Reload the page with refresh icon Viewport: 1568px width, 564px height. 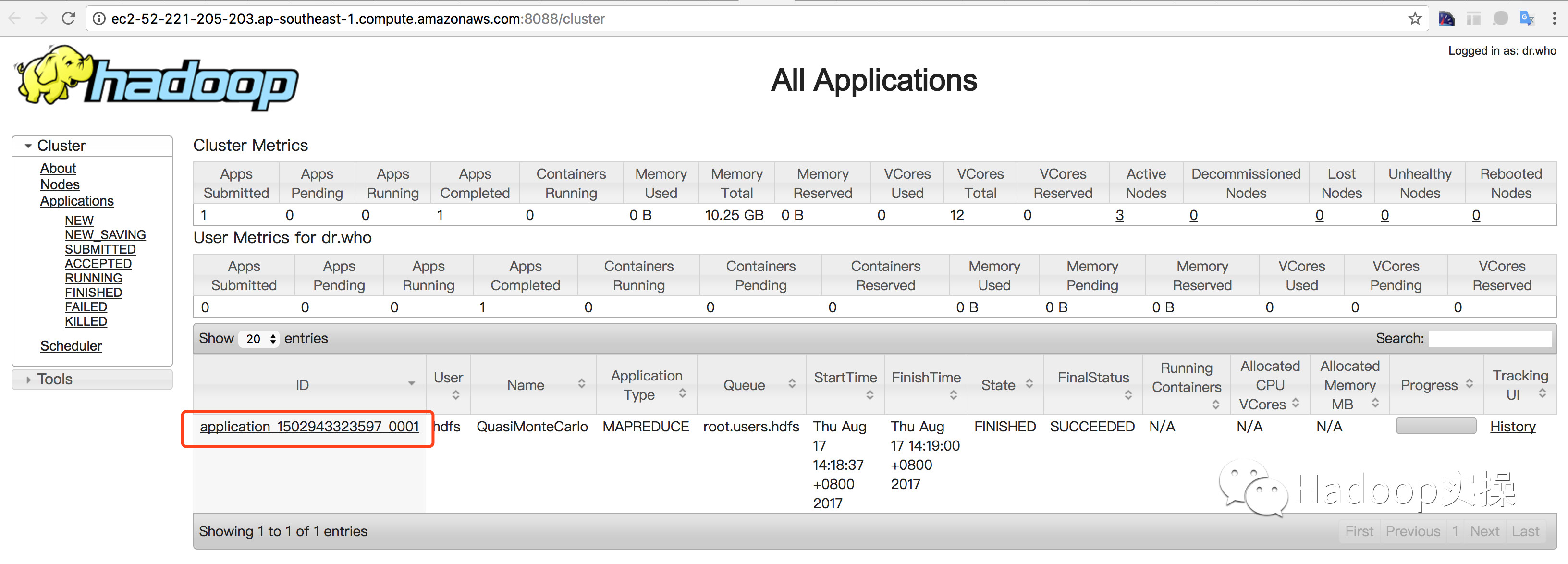68,18
